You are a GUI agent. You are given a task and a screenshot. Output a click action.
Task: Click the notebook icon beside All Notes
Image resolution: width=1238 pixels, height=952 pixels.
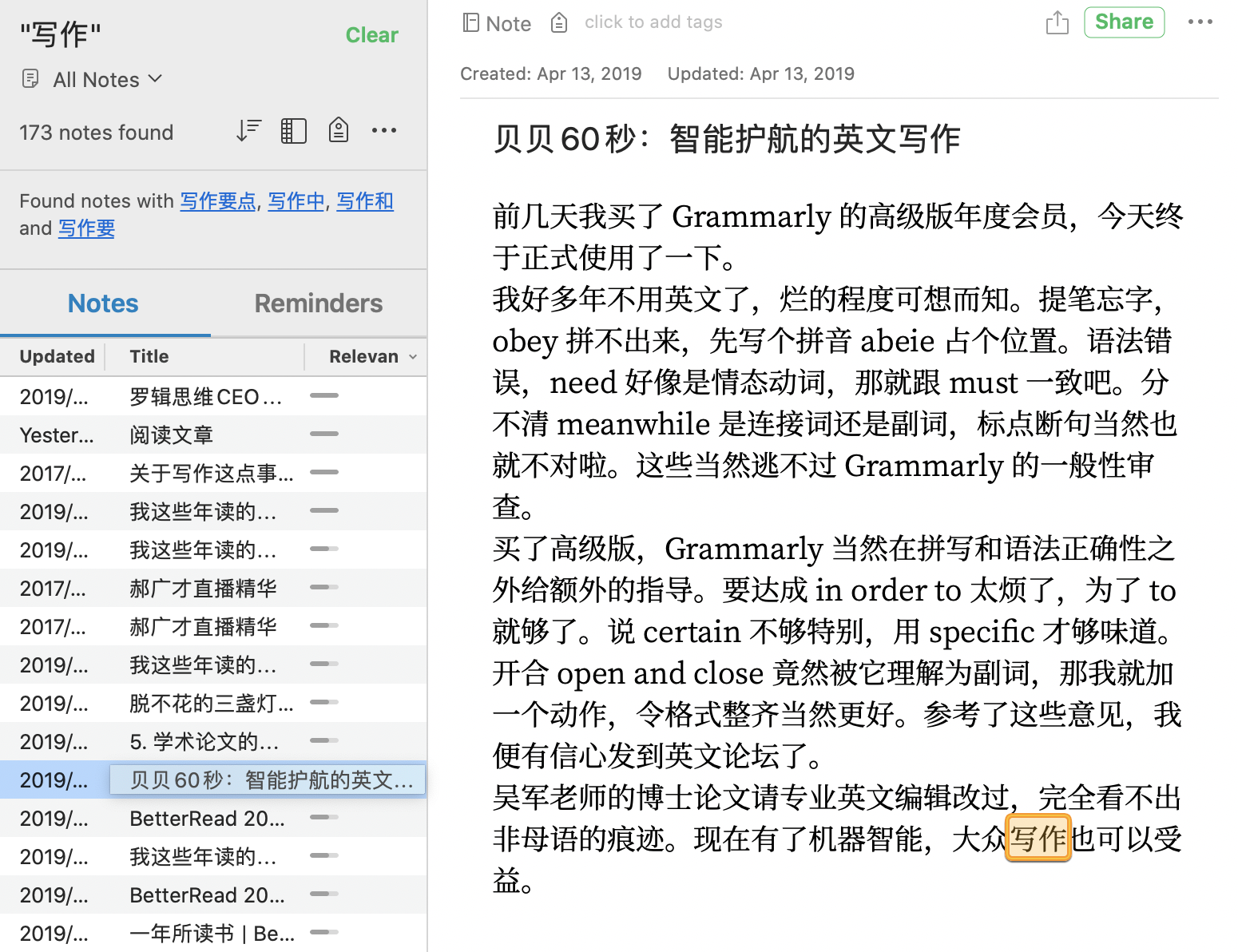click(30, 79)
